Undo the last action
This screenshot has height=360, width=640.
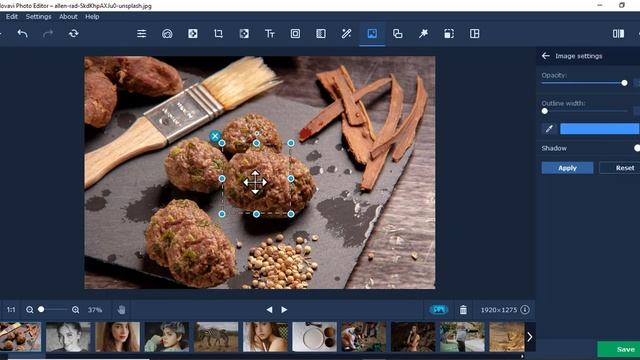click(x=23, y=33)
